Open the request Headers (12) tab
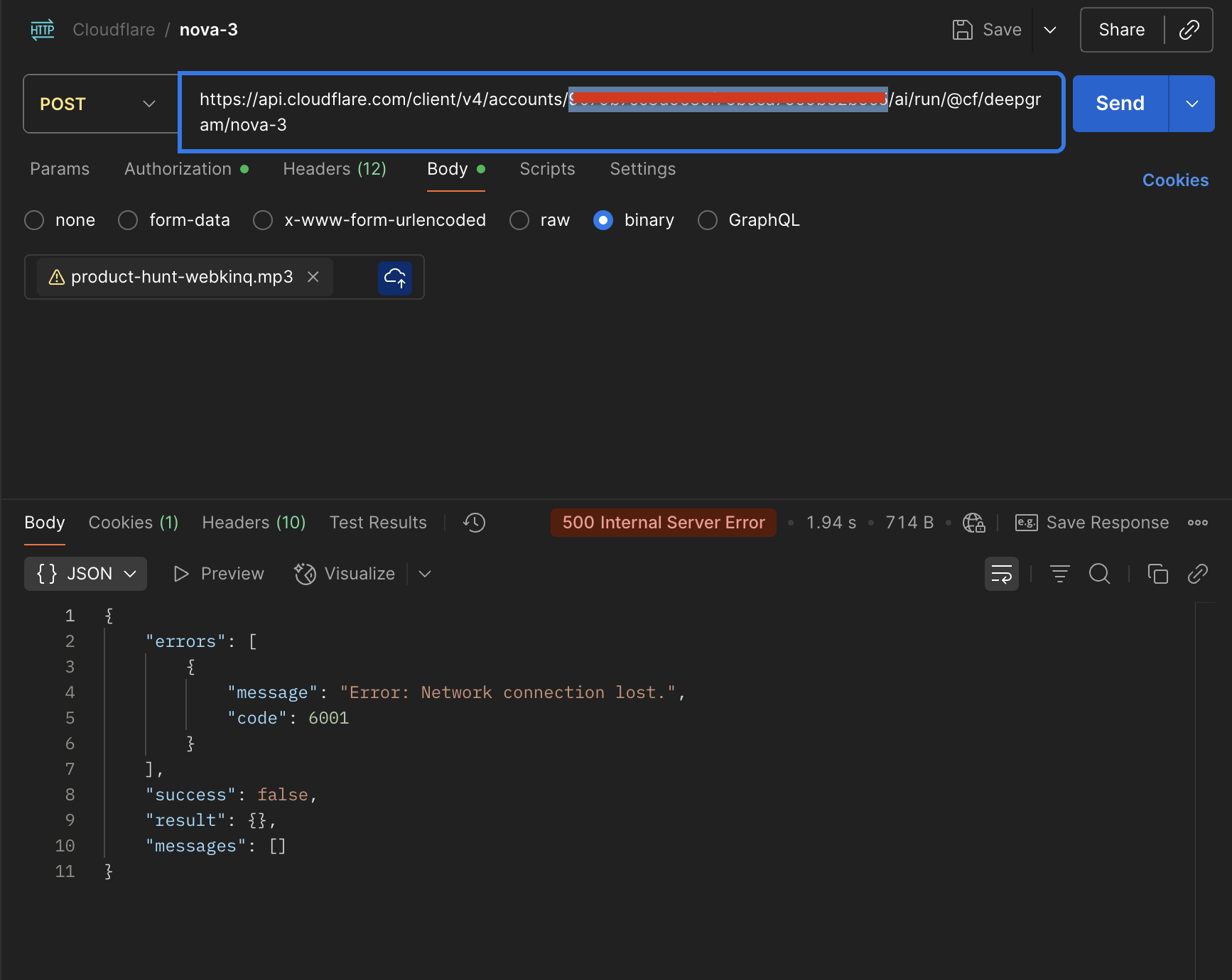Viewport: 1232px width, 980px height. pyautogui.click(x=334, y=169)
